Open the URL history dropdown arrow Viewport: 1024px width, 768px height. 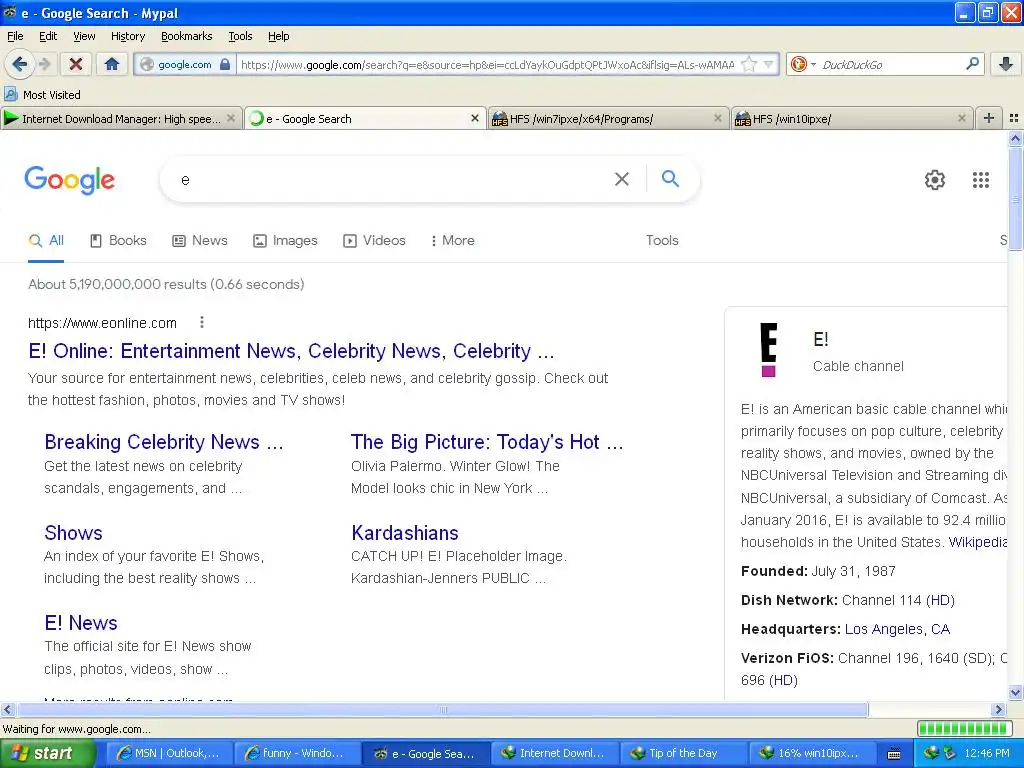click(x=769, y=64)
